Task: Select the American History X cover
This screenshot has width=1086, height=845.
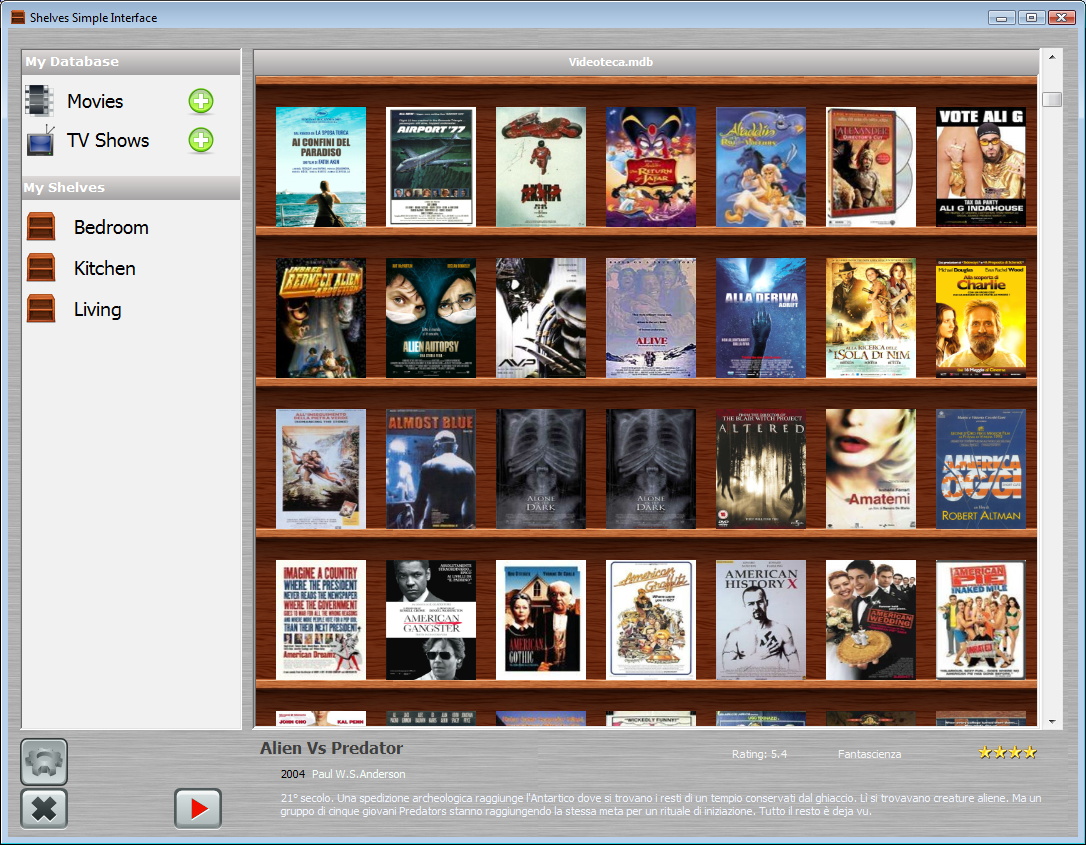Action: (x=761, y=620)
